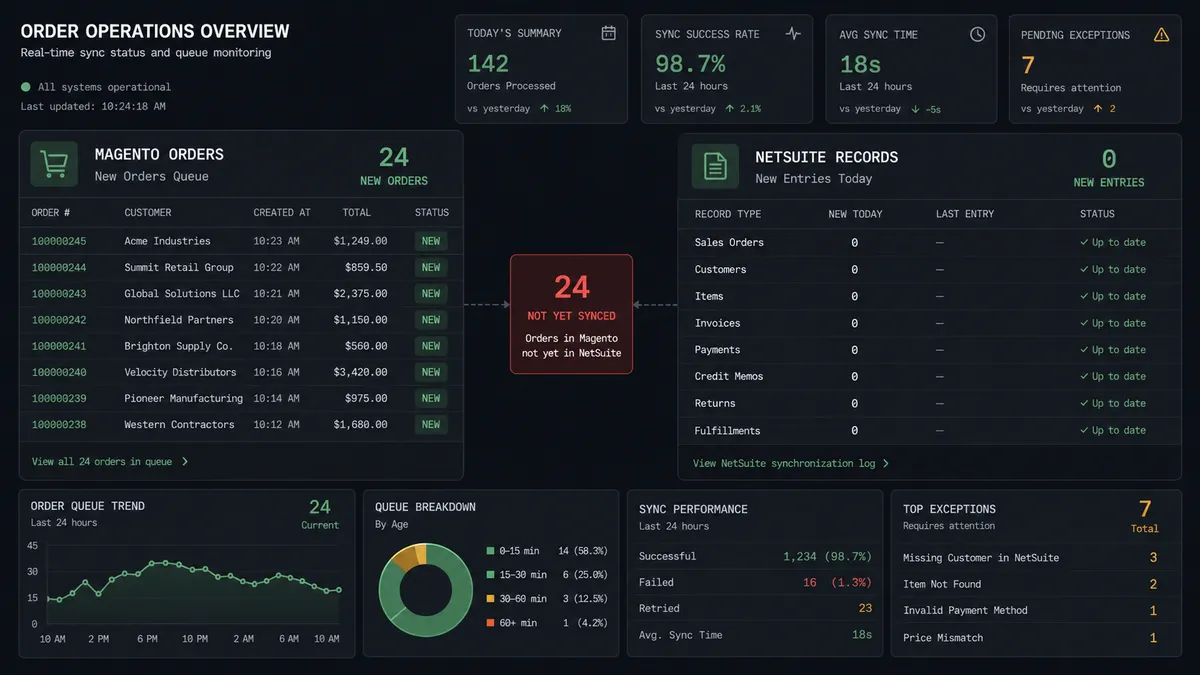Click the calendar icon in Today's Summary card
The width and height of the screenshot is (1200, 675).
[x=608, y=33]
